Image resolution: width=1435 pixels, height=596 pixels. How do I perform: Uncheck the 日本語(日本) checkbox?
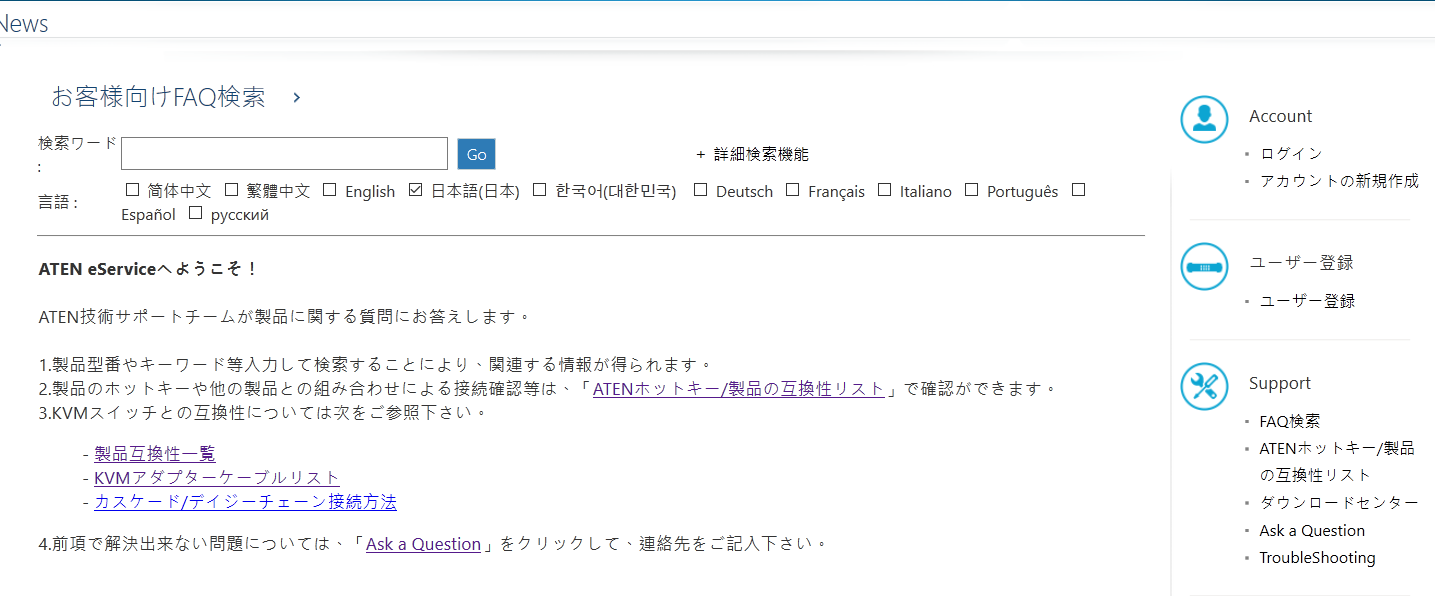tap(416, 189)
